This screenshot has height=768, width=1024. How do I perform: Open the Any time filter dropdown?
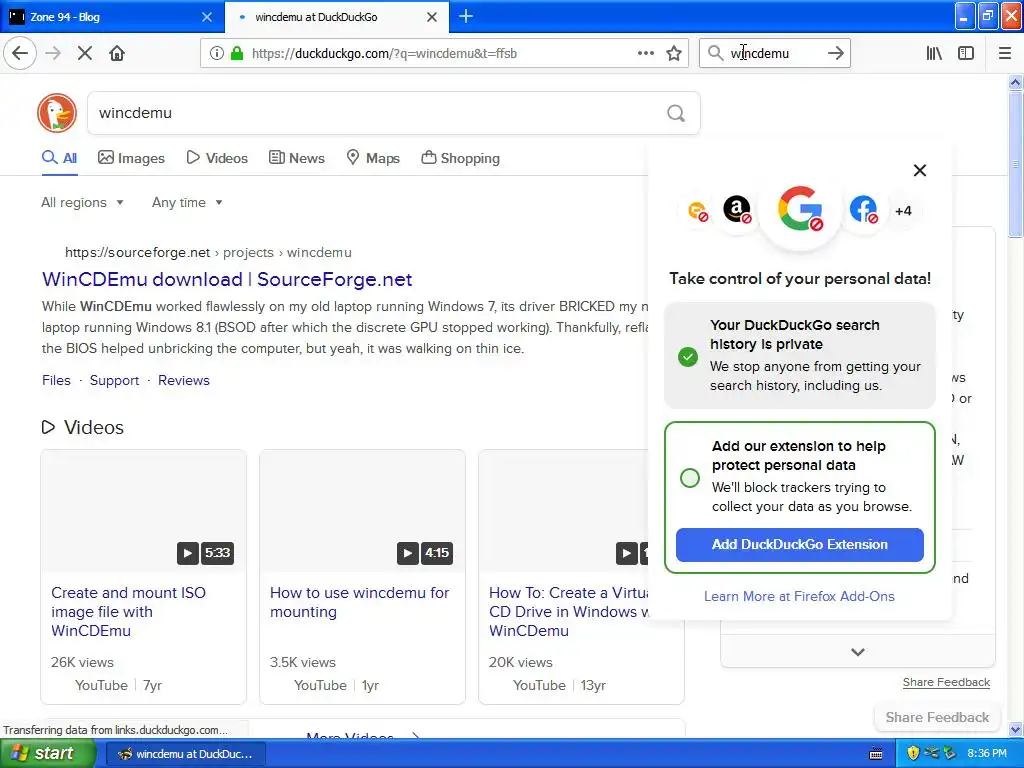point(187,202)
